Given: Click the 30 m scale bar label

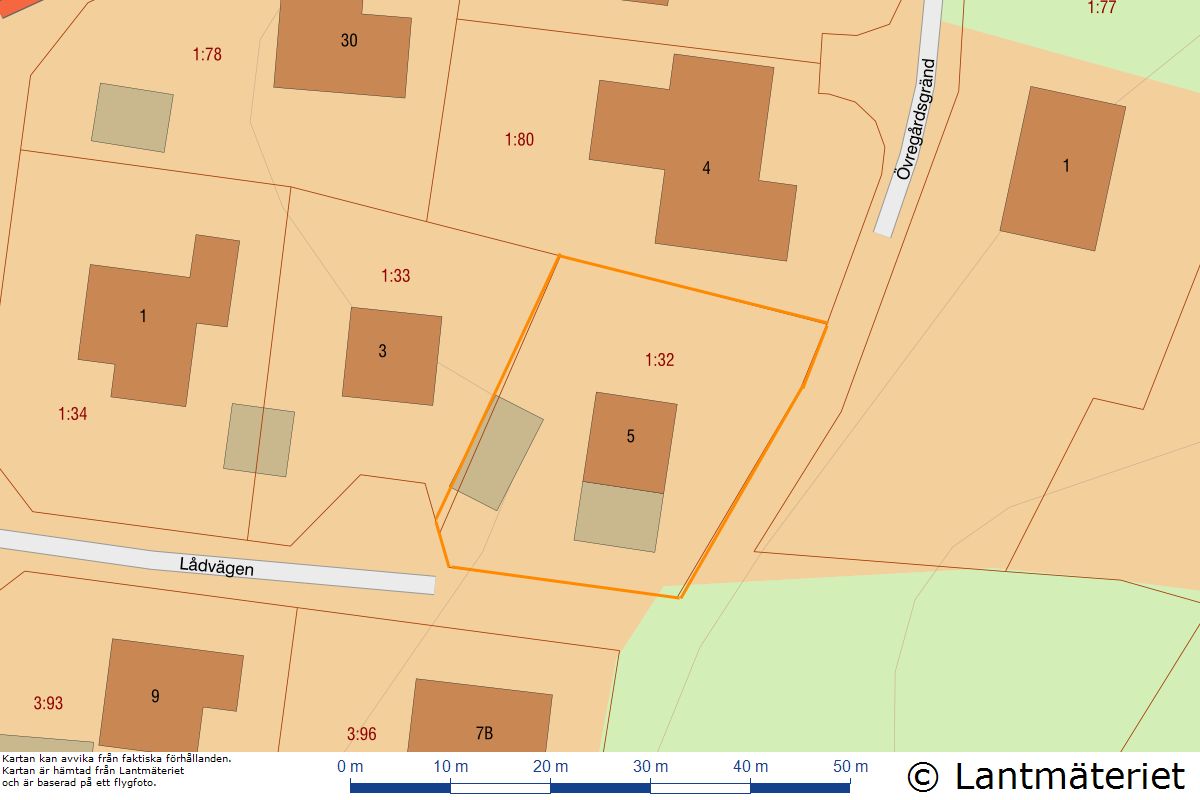Looking at the screenshot, I should [x=650, y=767].
